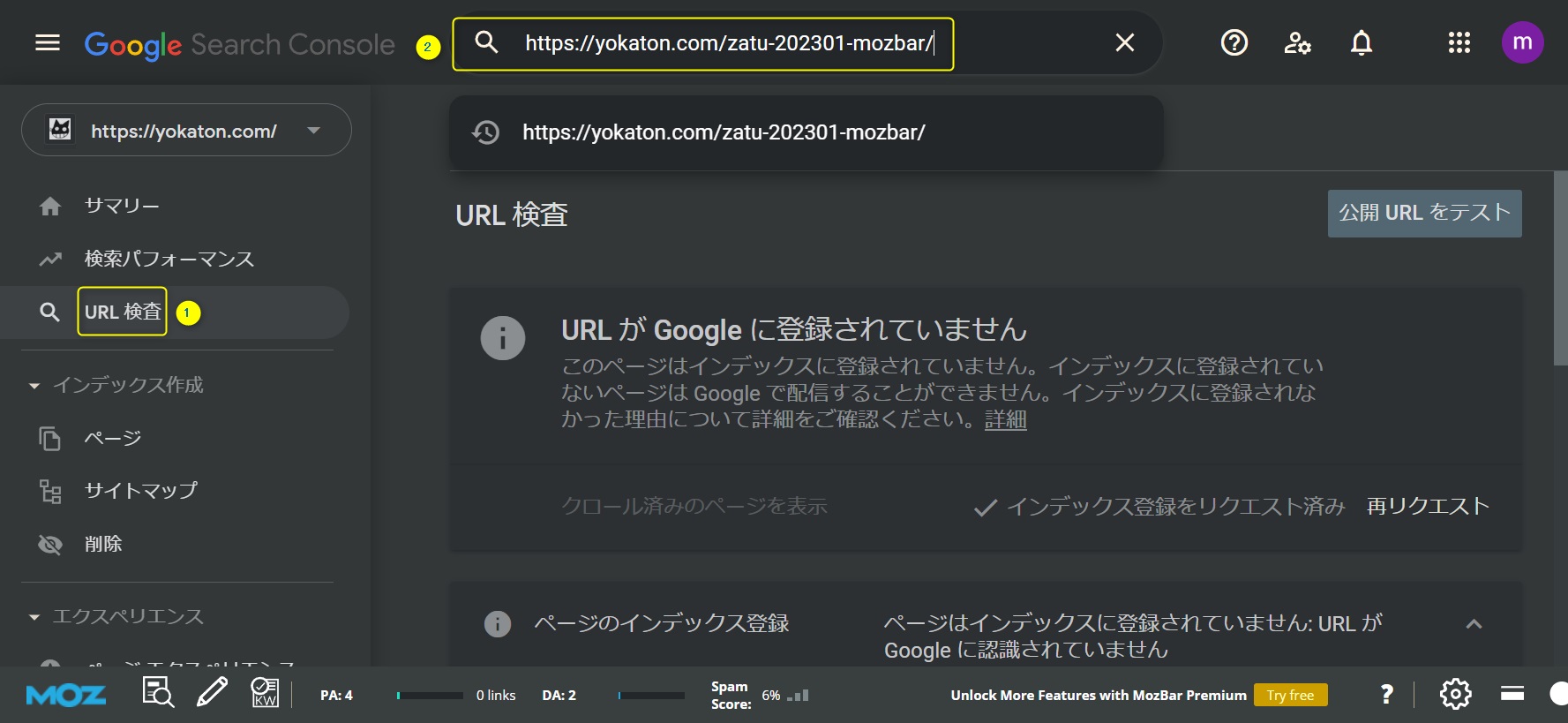This screenshot has height=723, width=1568.
Task: Select URL 検査 in the sidebar
Action: (x=123, y=312)
